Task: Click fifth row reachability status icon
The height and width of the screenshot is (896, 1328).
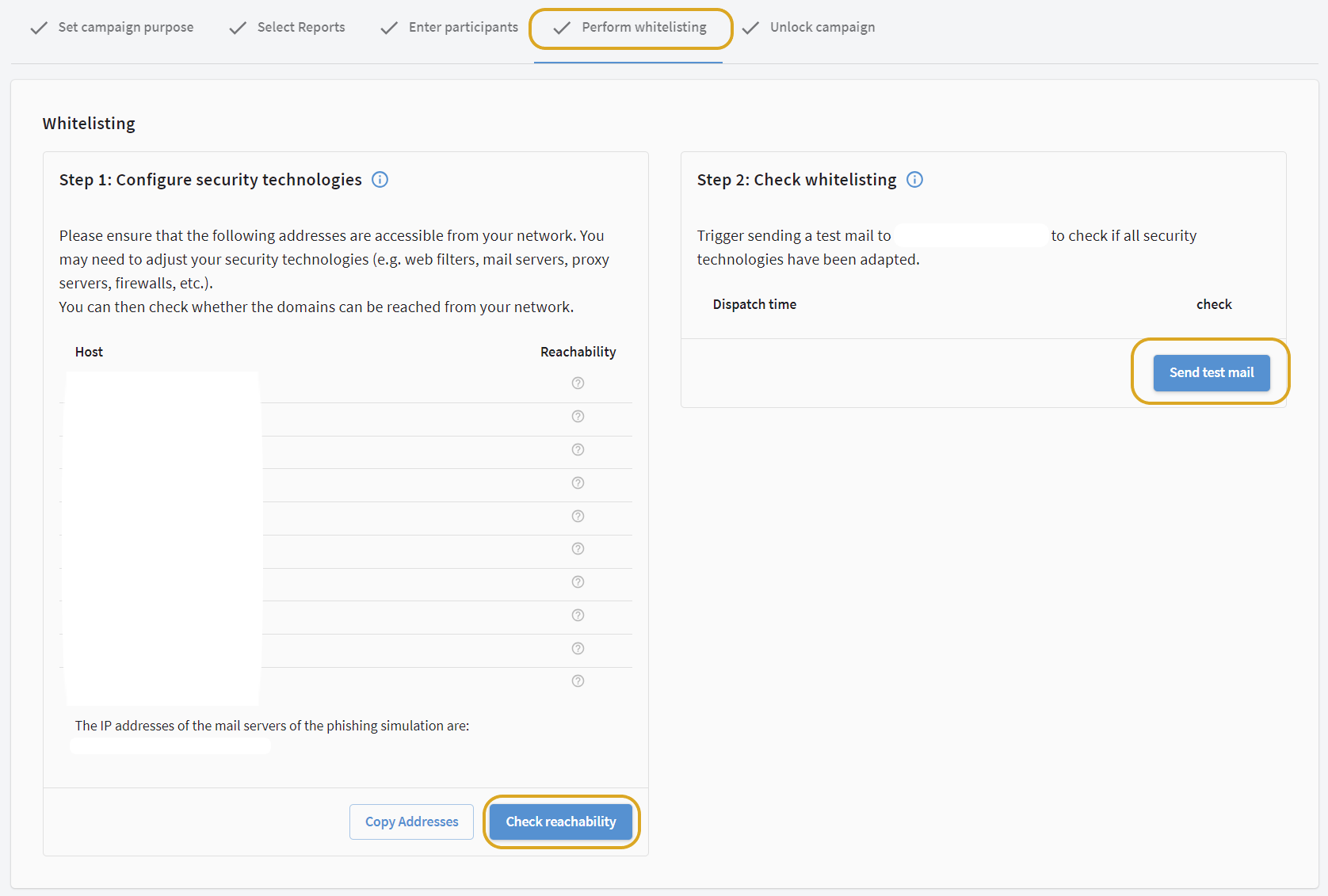Action: [578, 517]
